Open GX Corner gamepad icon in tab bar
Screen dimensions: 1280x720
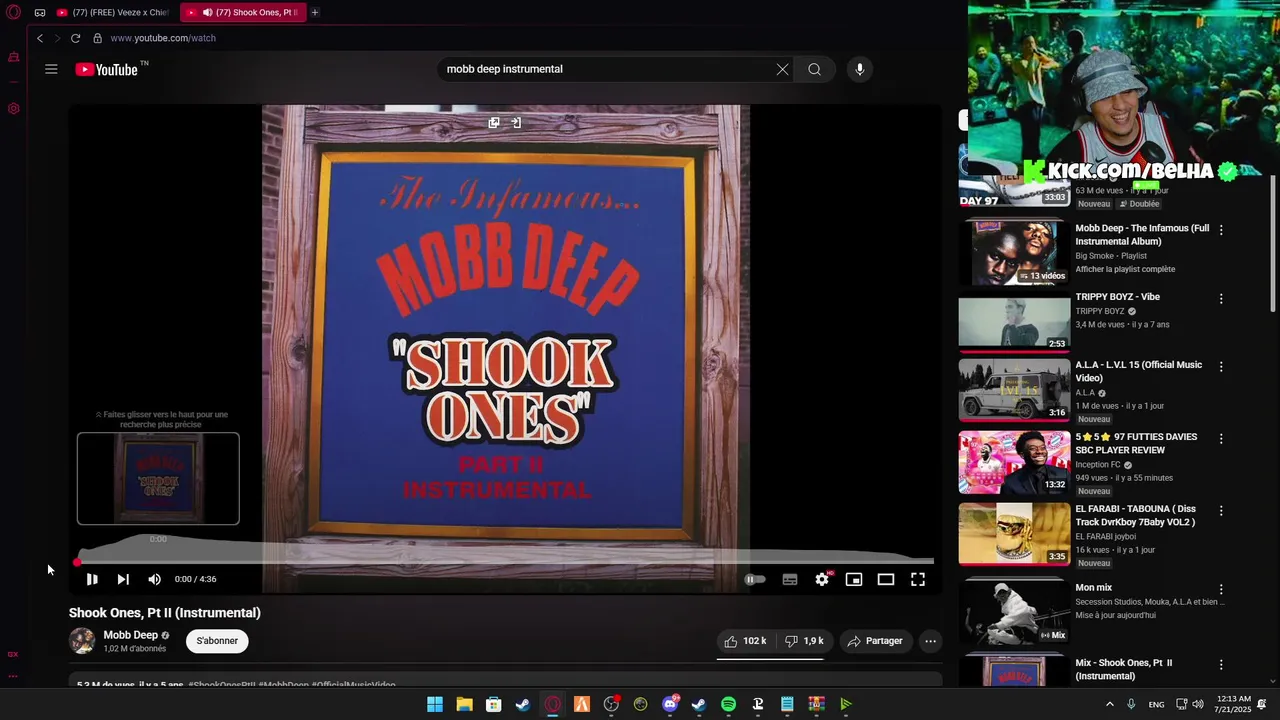coord(40,12)
